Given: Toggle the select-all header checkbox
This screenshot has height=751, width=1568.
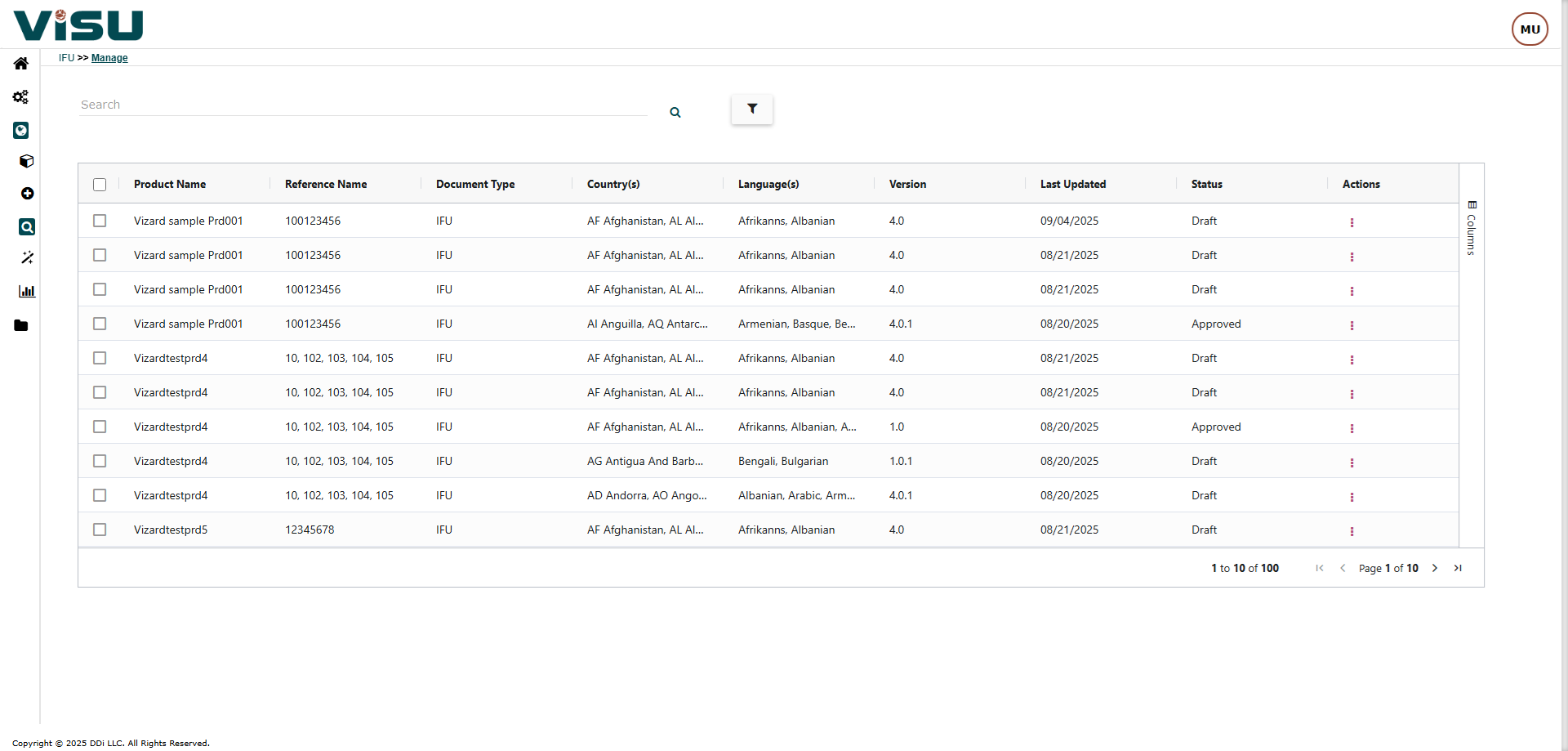Looking at the screenshot, I should (x=100, y=185).
